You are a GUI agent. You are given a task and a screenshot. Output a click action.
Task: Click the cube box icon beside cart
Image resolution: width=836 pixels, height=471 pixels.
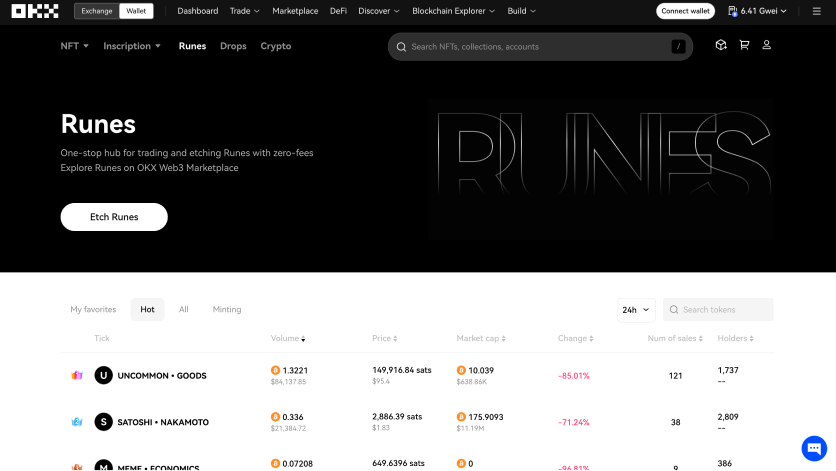pyautogui.click(x=721, y=45)
